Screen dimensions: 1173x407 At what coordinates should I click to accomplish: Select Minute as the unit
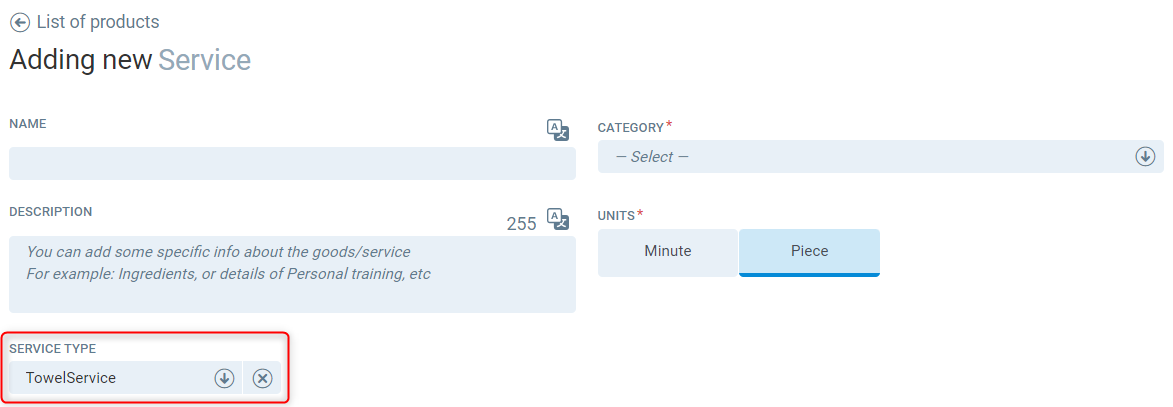(668, 252)
